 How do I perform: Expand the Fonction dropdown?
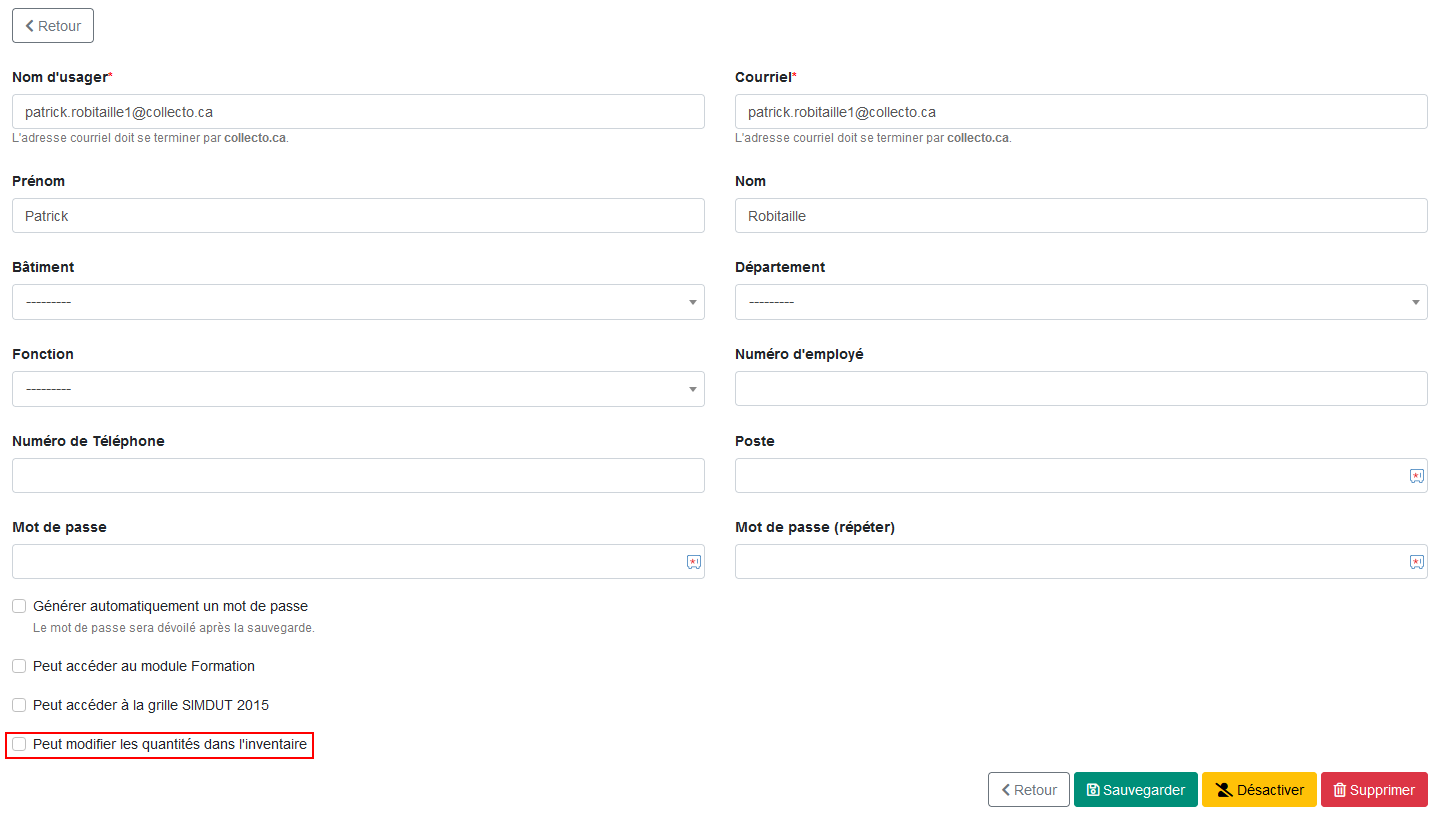pyautogui.click(x=358, y=389)
